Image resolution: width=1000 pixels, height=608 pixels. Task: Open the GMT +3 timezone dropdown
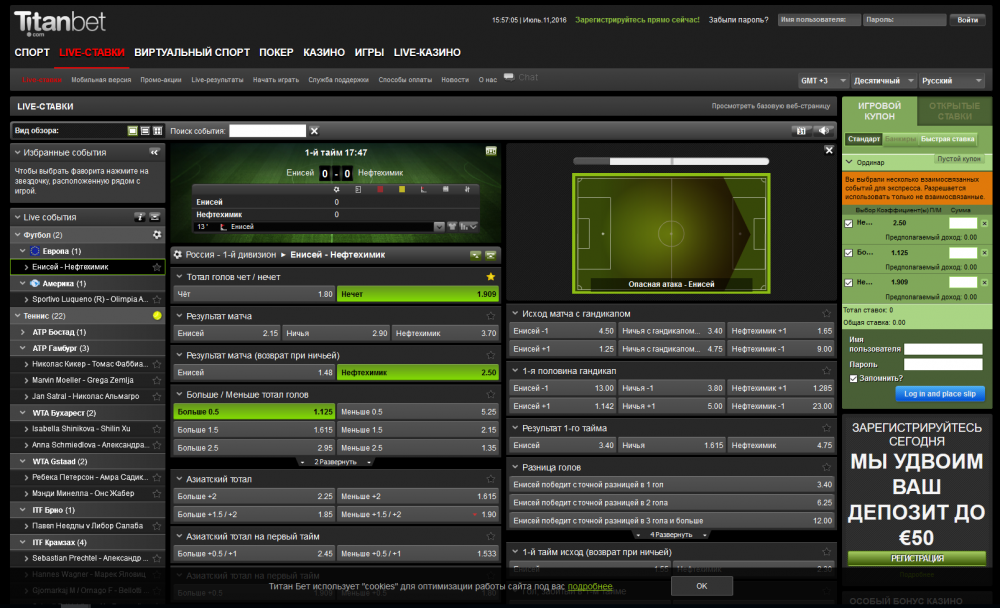click(821, 80)
